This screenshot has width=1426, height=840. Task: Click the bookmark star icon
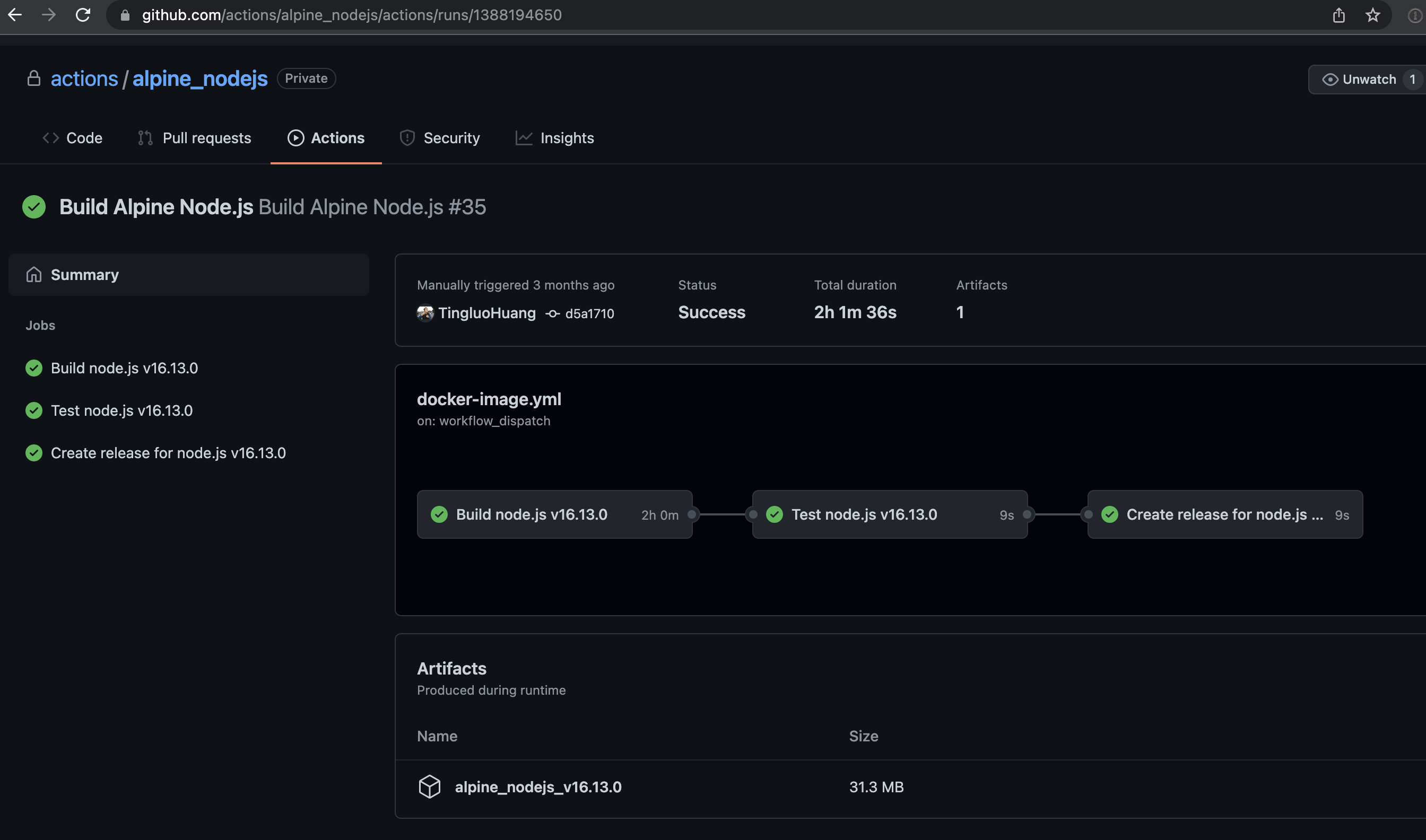tap(1373, 15)
